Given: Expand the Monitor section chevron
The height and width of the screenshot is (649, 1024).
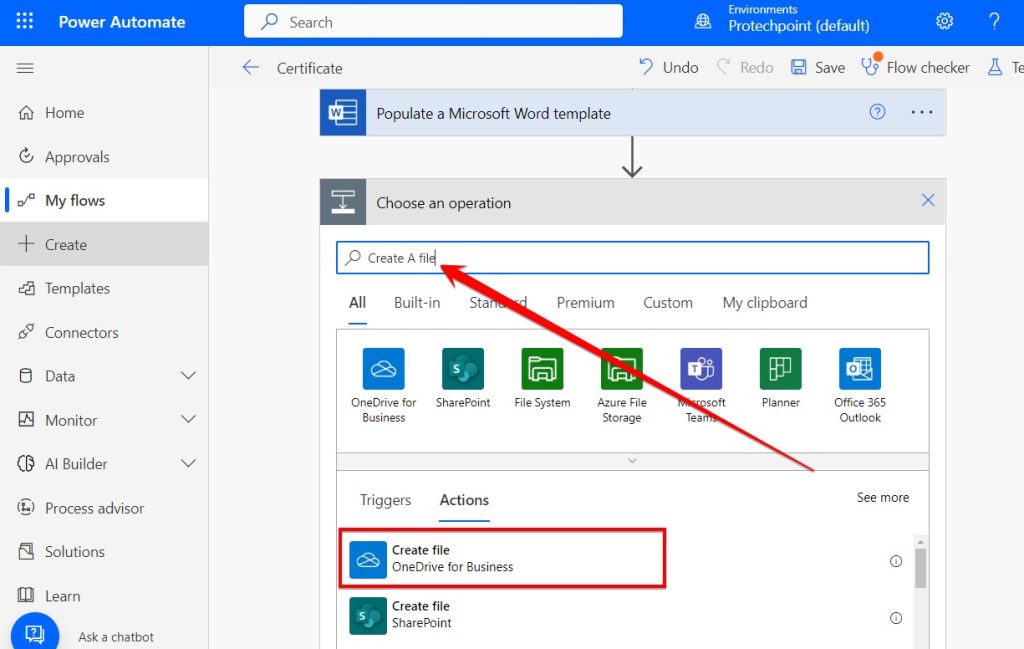Looking at the screenshot, I should (x=188, y=420).
